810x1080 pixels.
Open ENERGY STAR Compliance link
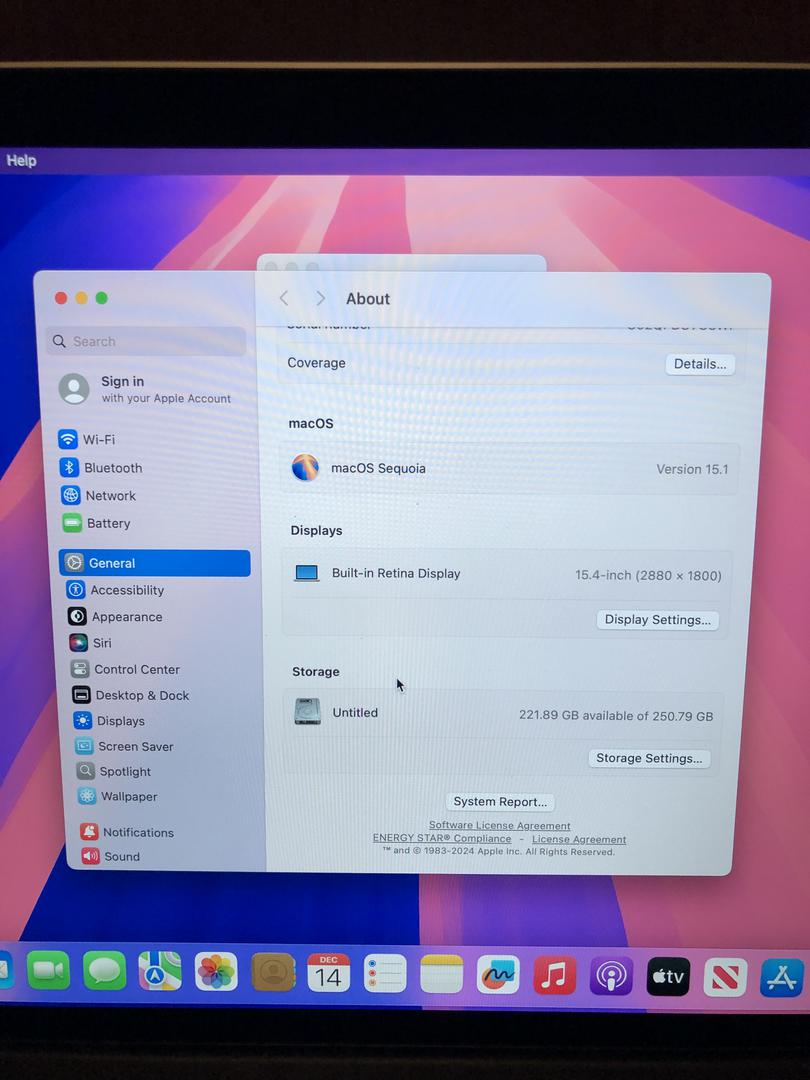click(442, 838)
